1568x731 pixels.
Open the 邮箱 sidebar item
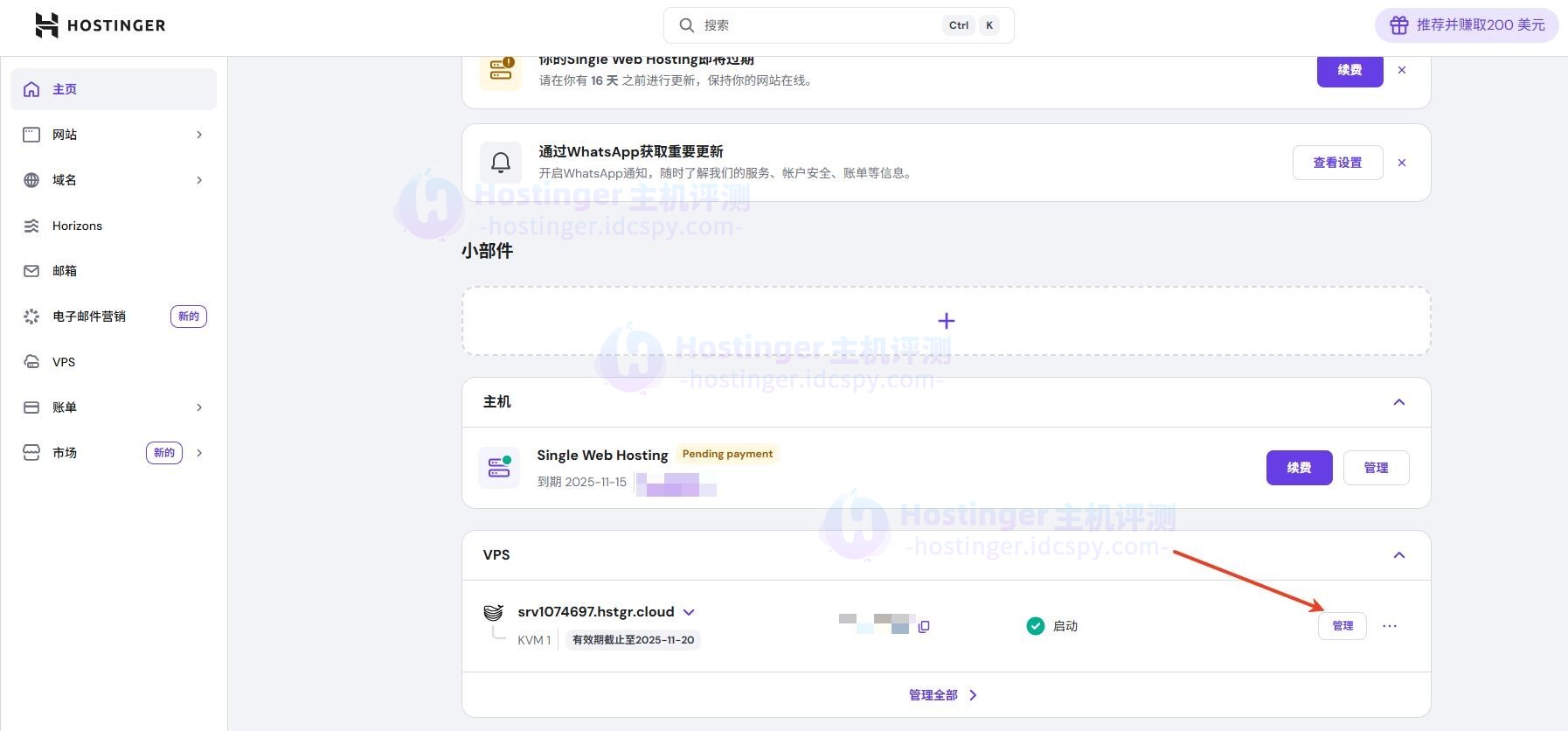coord(65,271)
